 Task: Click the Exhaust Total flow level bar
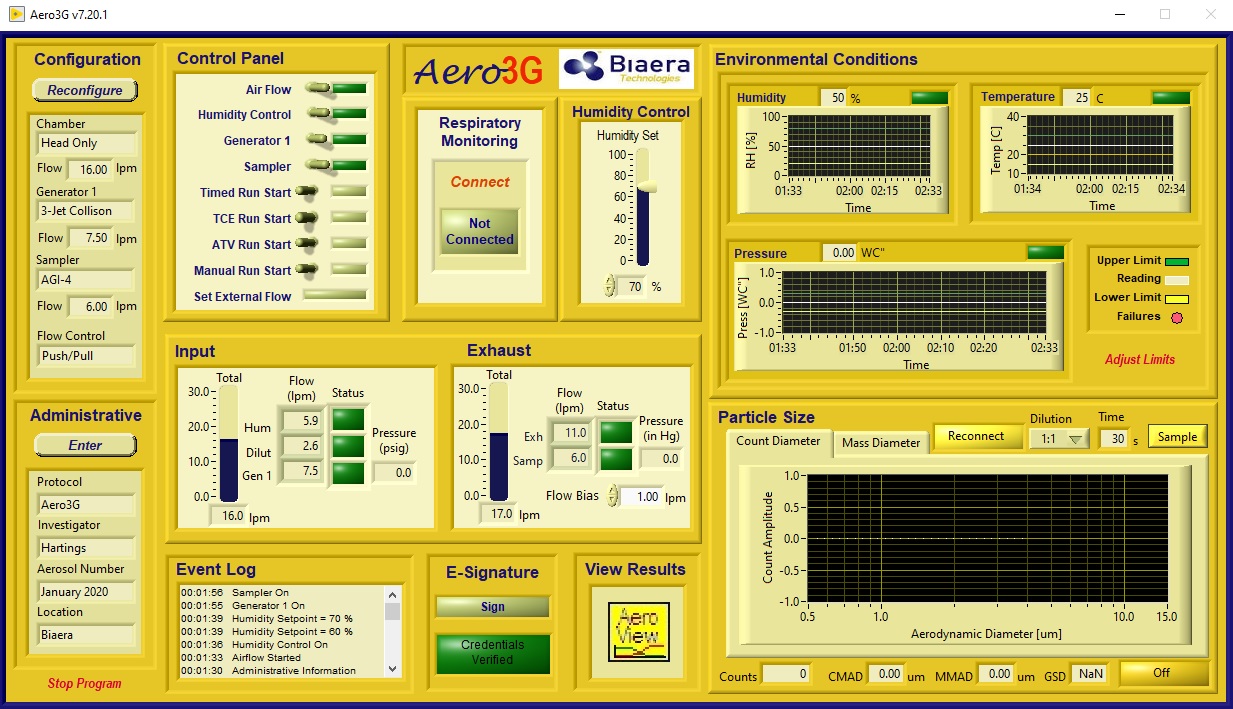[498, 441]
